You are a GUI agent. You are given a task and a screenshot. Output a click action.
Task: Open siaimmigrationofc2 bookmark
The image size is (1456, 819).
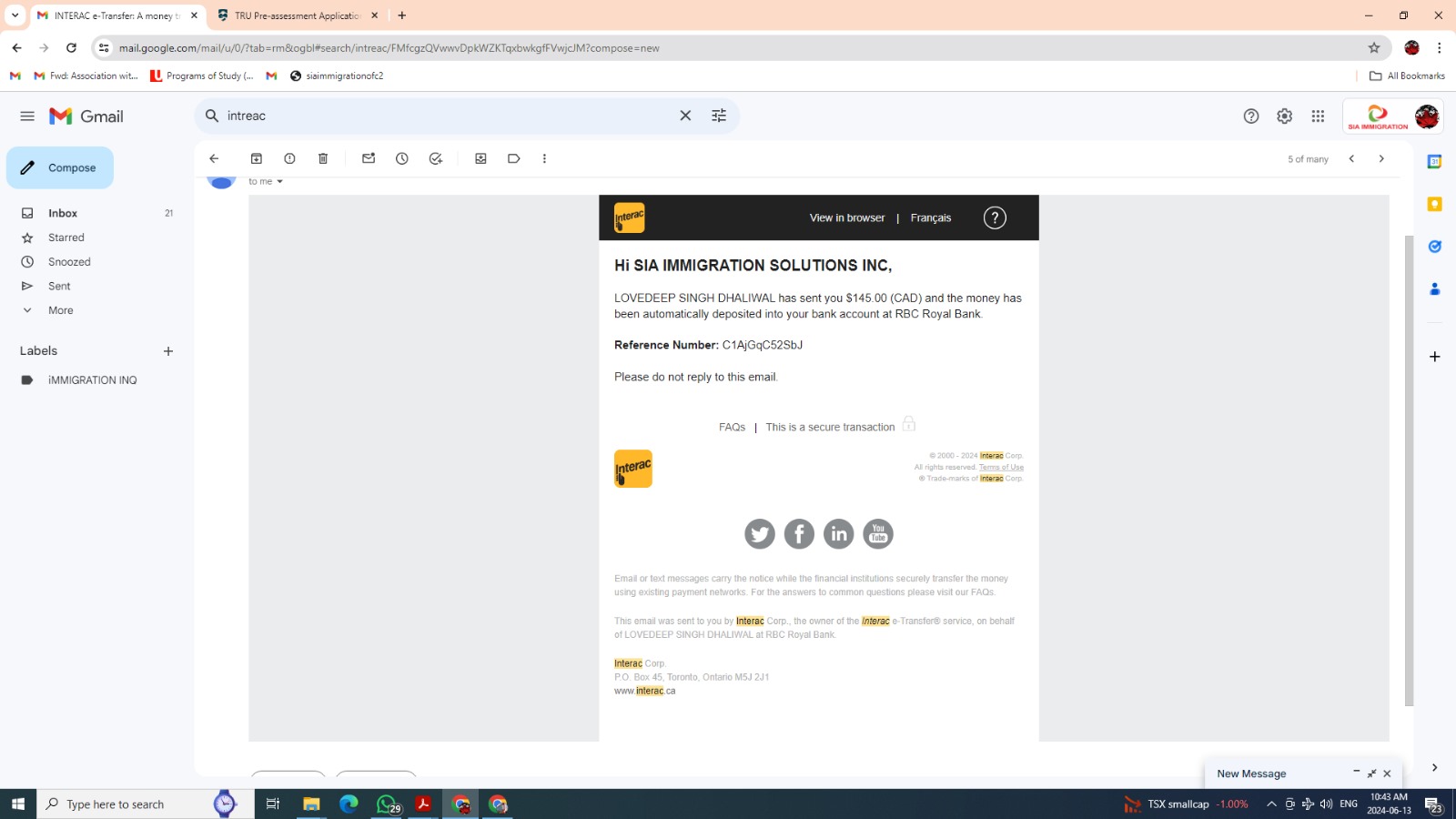[337, 76]
